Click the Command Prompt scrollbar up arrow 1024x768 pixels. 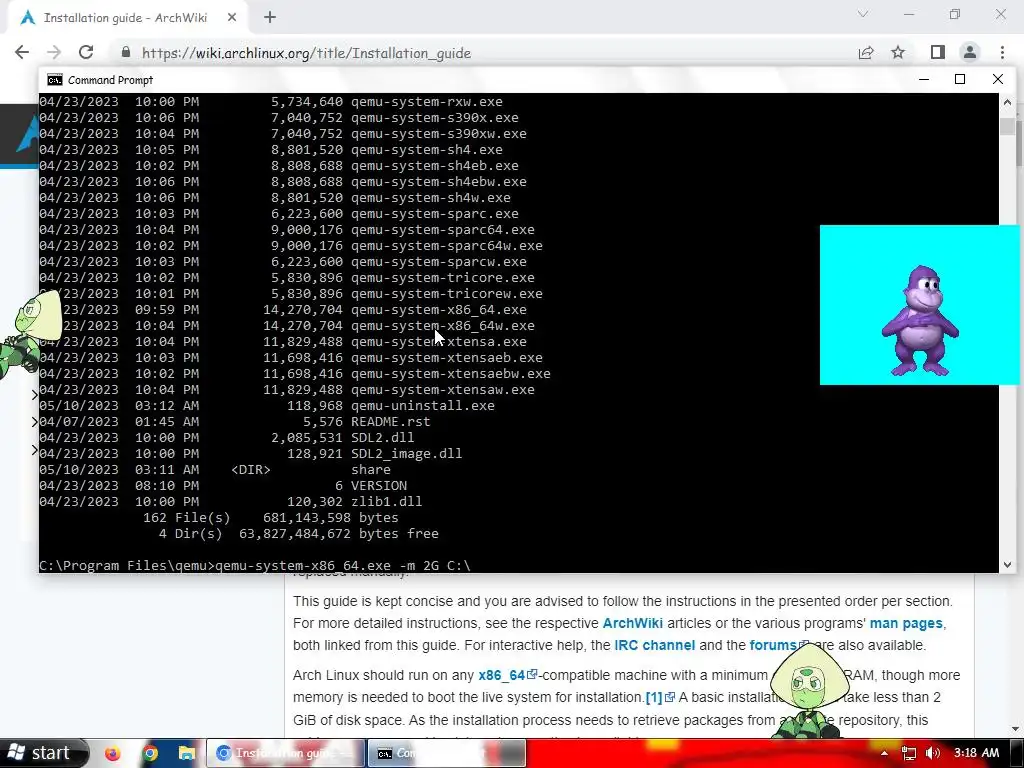click(1007, 102)
